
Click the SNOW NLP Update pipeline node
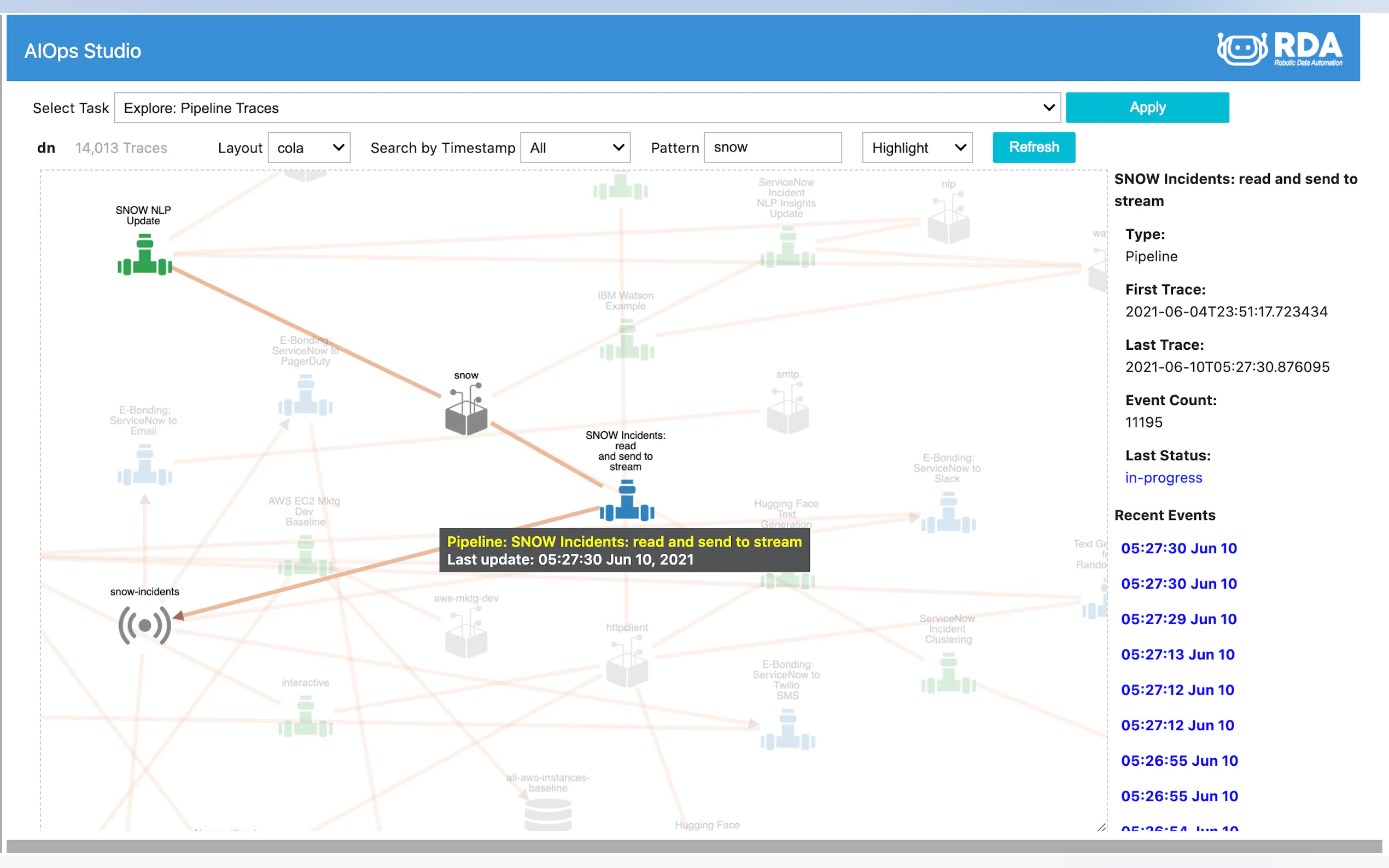(x=145, y=255)
